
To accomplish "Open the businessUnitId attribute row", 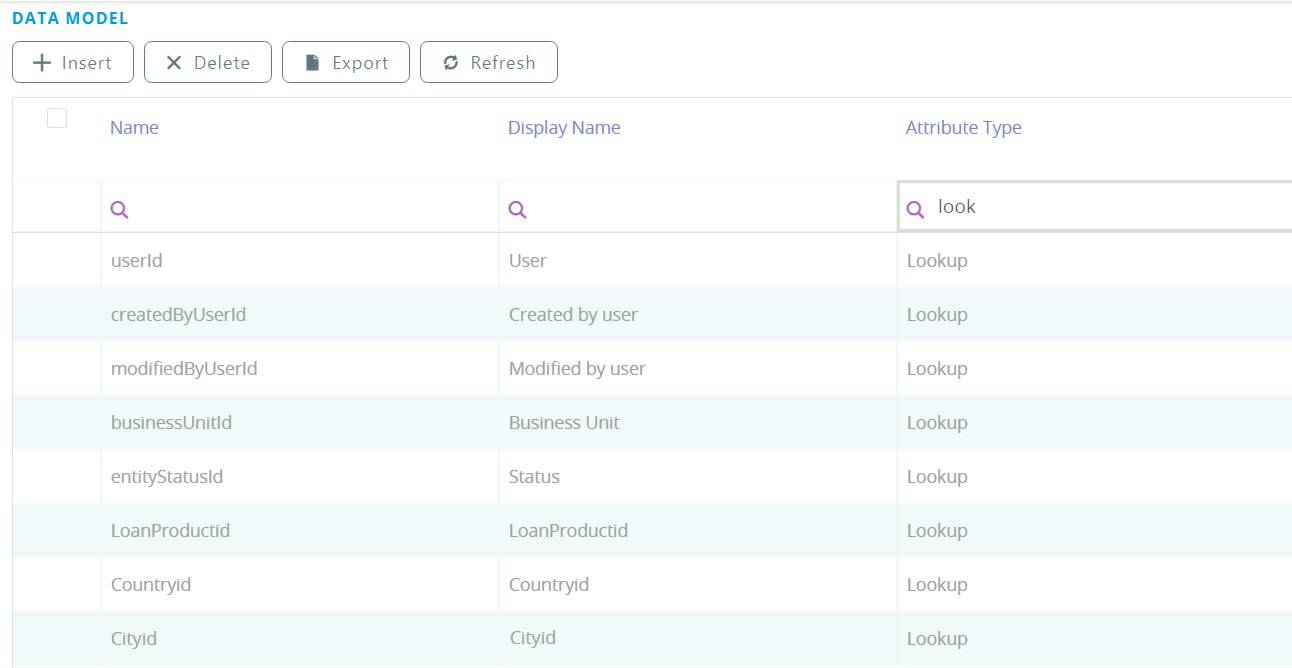I will [x=171, y=423].
